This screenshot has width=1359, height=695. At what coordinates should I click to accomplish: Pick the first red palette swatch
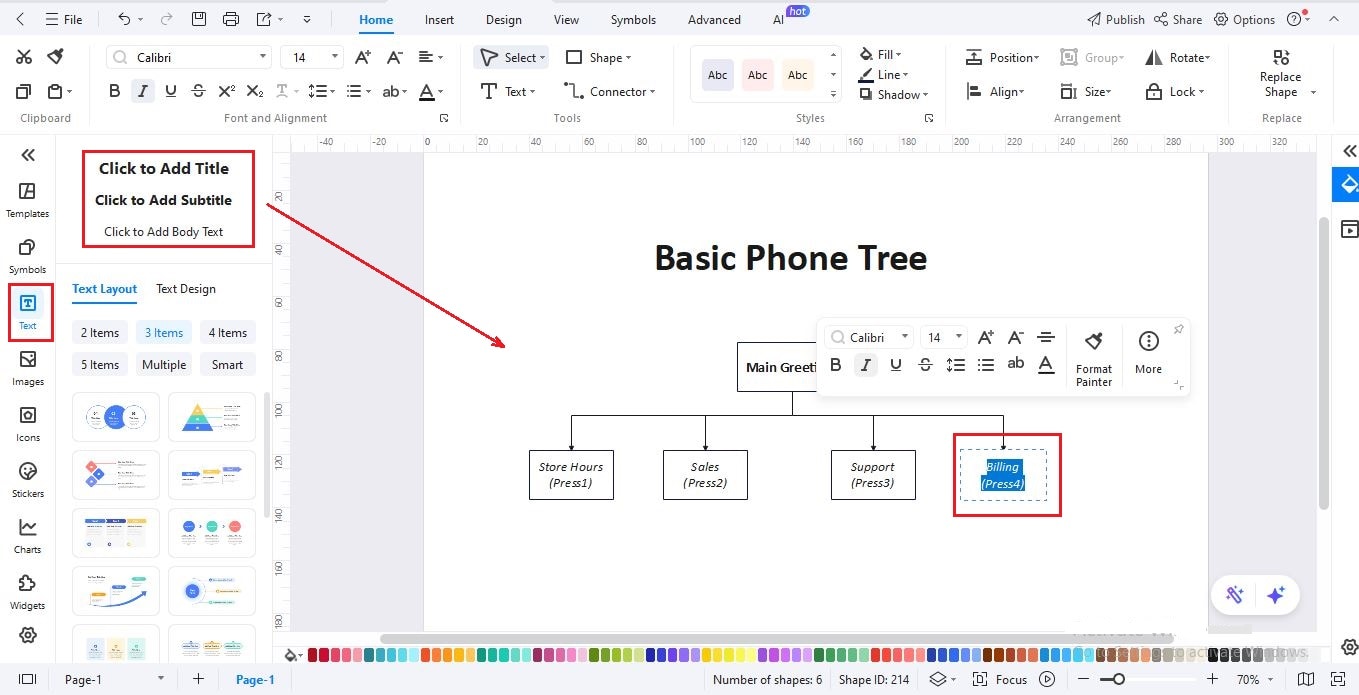tap(313, 655)
